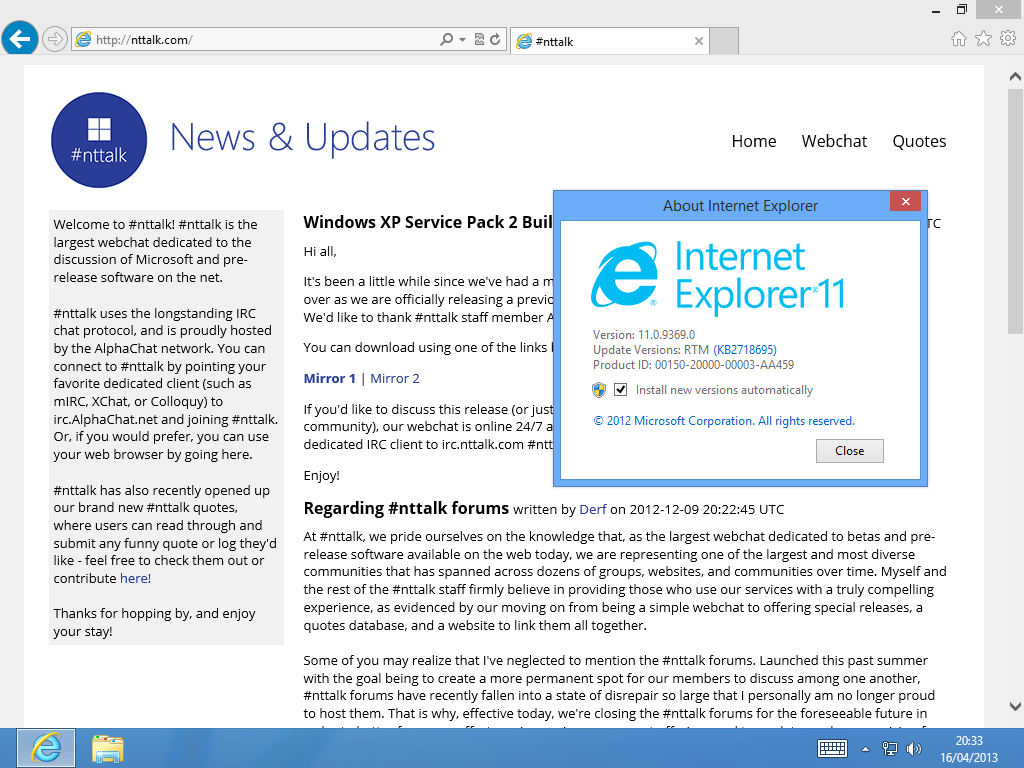Close About Internet Explorer with red X
This screenshot has width=1024, height=768.
point(905,201)
